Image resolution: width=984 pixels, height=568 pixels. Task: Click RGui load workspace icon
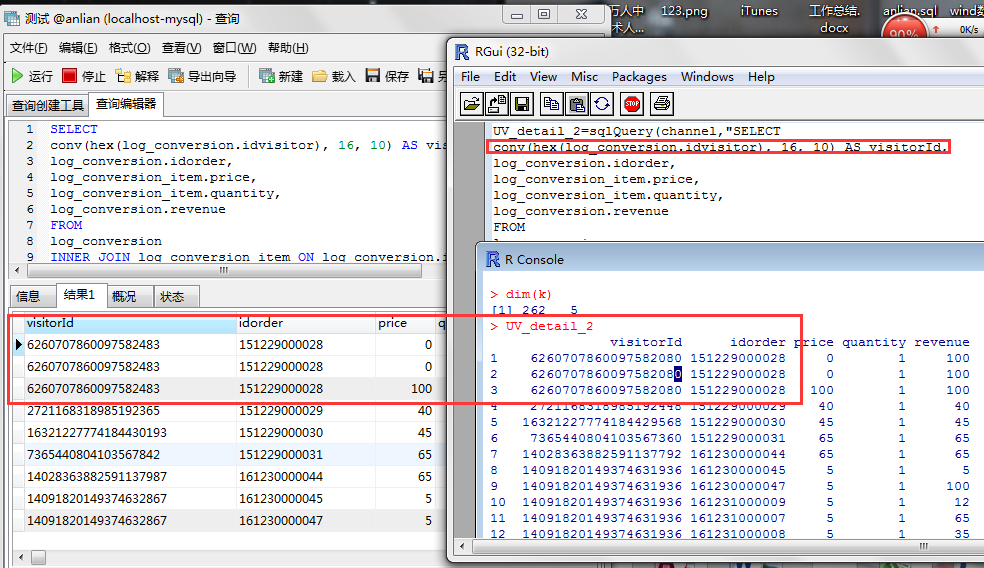click(497, 103)
